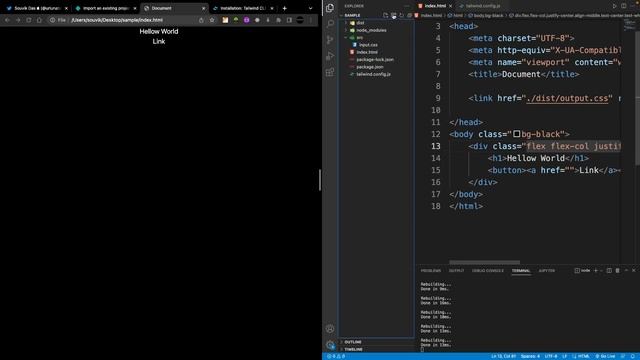This screenshot has height=360, width=640.
Task: Switch to JUPYTER panel tab
Action: [547, 271]
